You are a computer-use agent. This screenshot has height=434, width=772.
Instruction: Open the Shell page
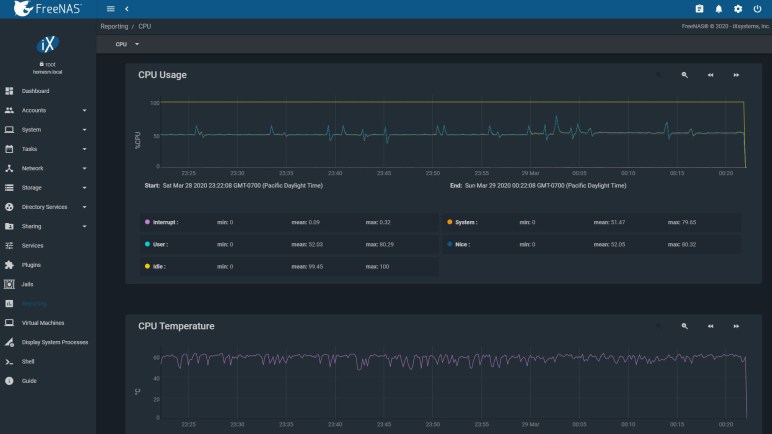click(x=29, y=361)
